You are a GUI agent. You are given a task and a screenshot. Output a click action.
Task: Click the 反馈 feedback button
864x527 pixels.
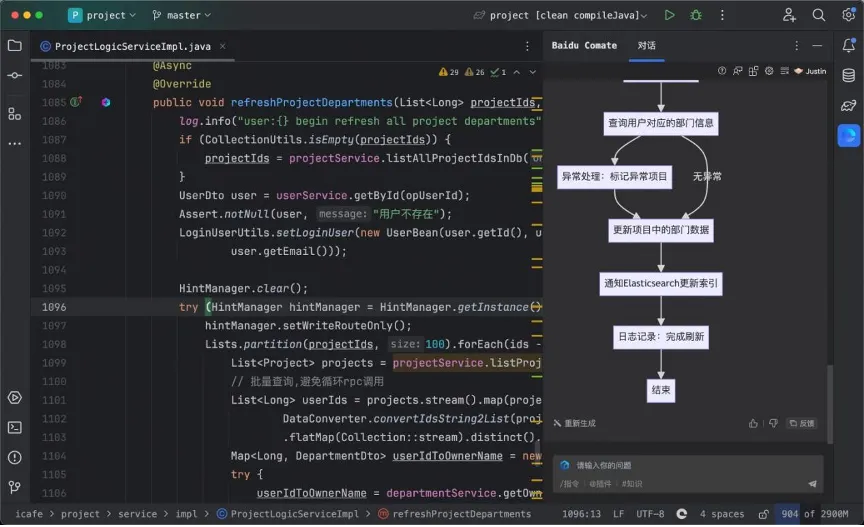801,423
